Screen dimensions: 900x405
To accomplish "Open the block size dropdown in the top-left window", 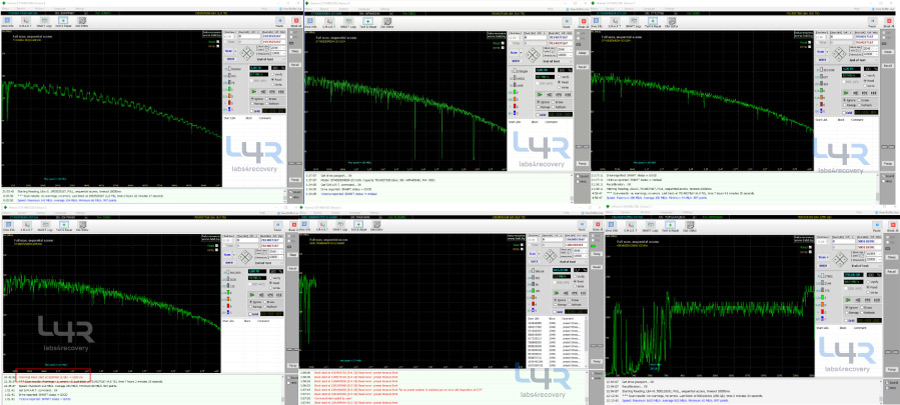I will click(x=278, y=48).
